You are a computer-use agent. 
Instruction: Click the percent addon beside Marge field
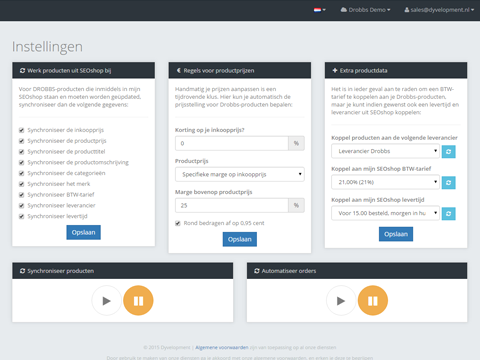tap(296, 205)
